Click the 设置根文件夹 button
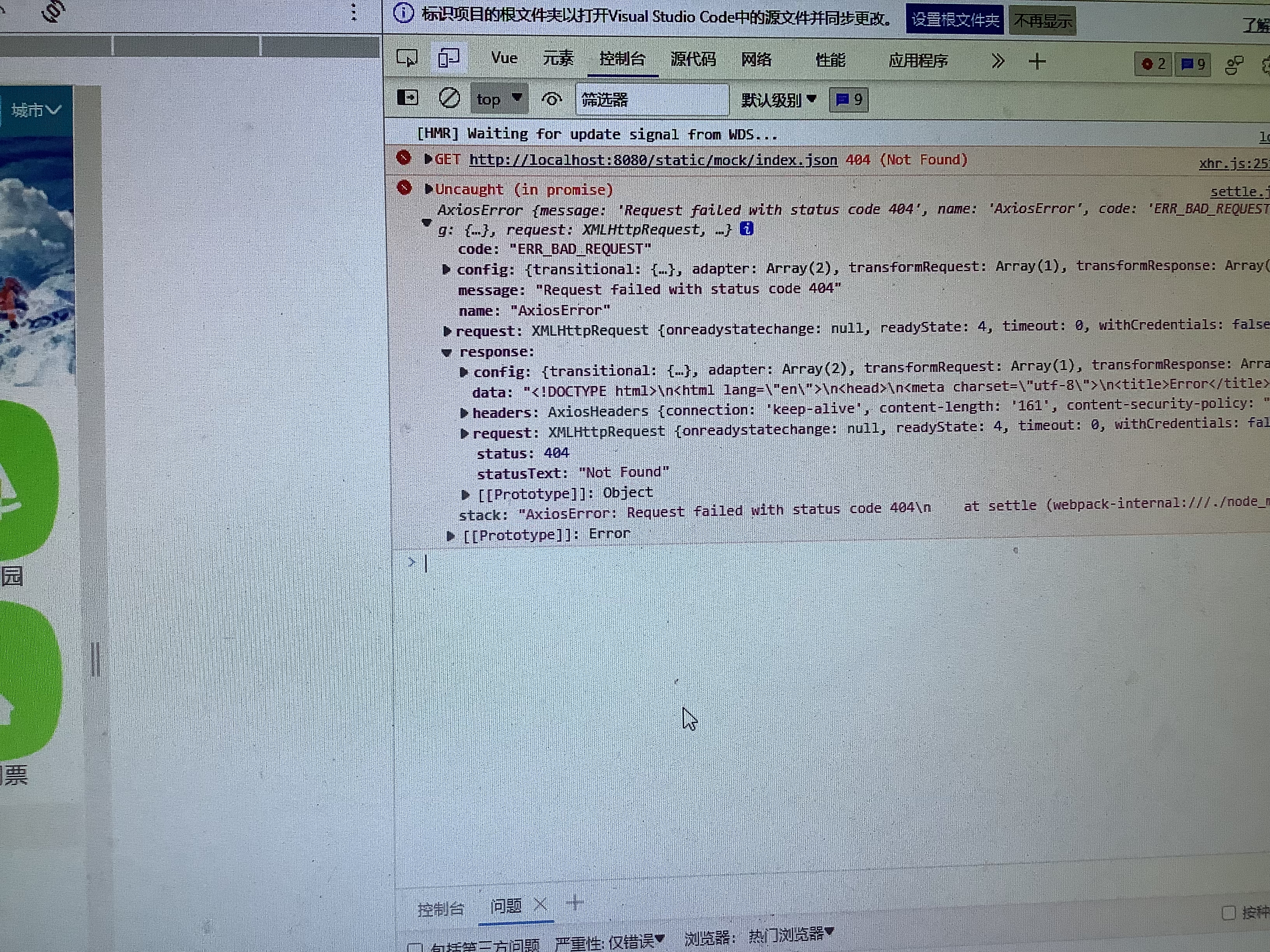The image size is (1270, 952). 955,20
